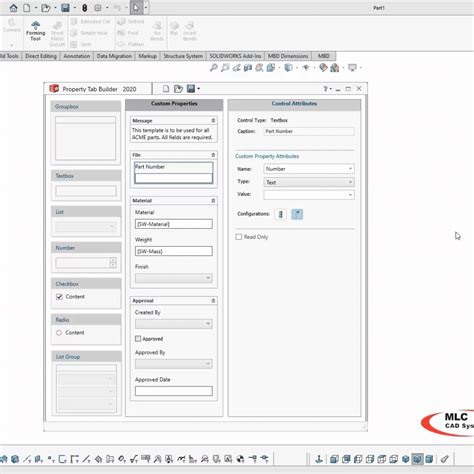Open the Value dropdown
This screenshot has width=474, height=474.
[309, 195]
